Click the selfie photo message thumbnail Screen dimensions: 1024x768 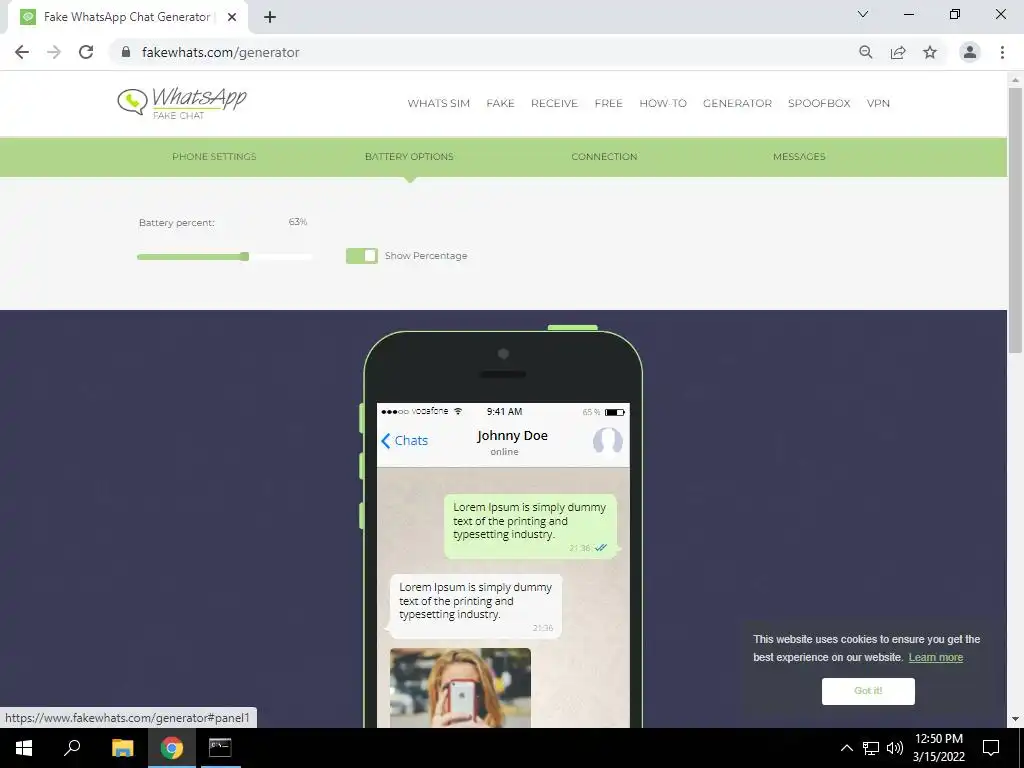[x=460, y=688]
